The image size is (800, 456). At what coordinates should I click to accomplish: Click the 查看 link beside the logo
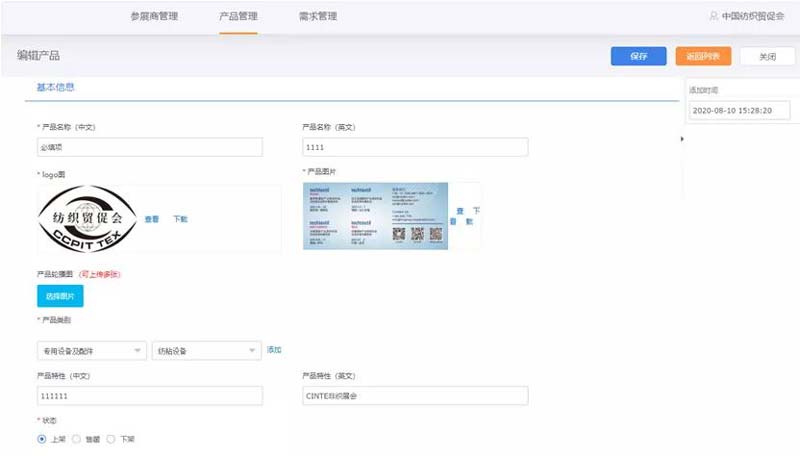pos(152,219)
